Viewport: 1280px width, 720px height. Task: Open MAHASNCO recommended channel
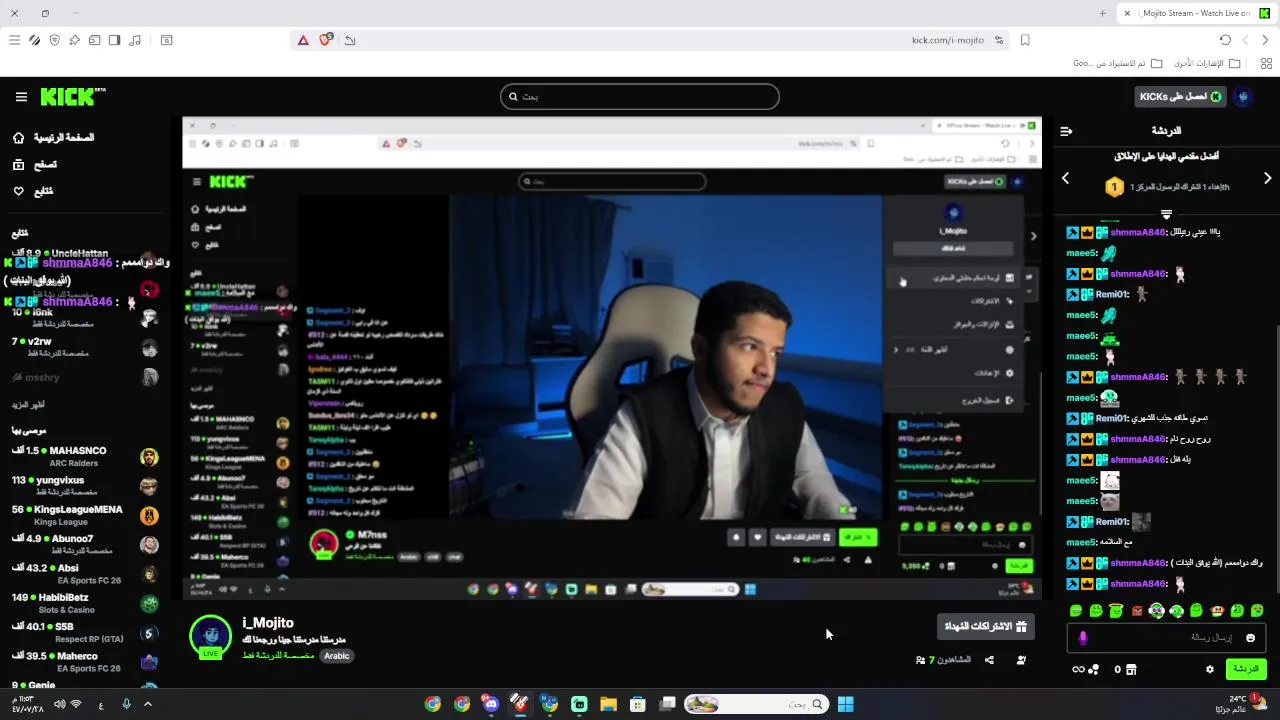[85, 456]
